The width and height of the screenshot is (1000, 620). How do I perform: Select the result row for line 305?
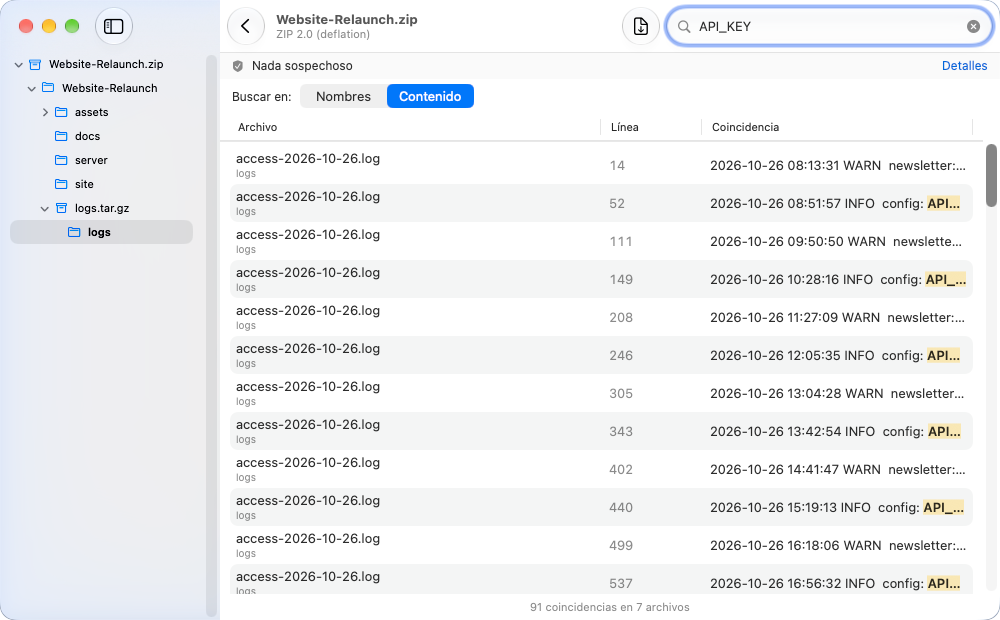(601, 394)
